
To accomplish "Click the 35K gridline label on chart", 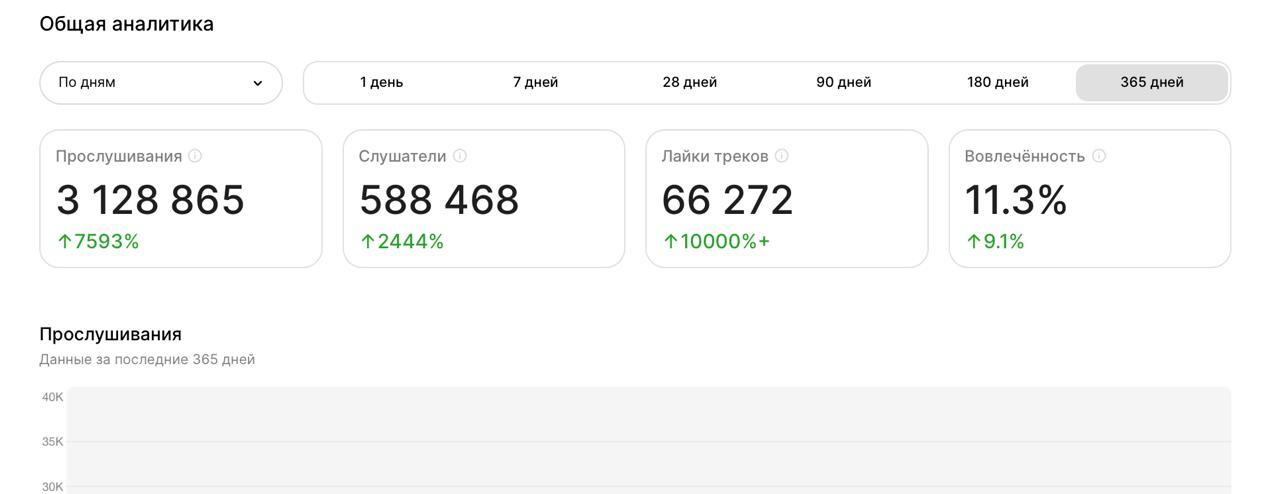I will point(52,442).
